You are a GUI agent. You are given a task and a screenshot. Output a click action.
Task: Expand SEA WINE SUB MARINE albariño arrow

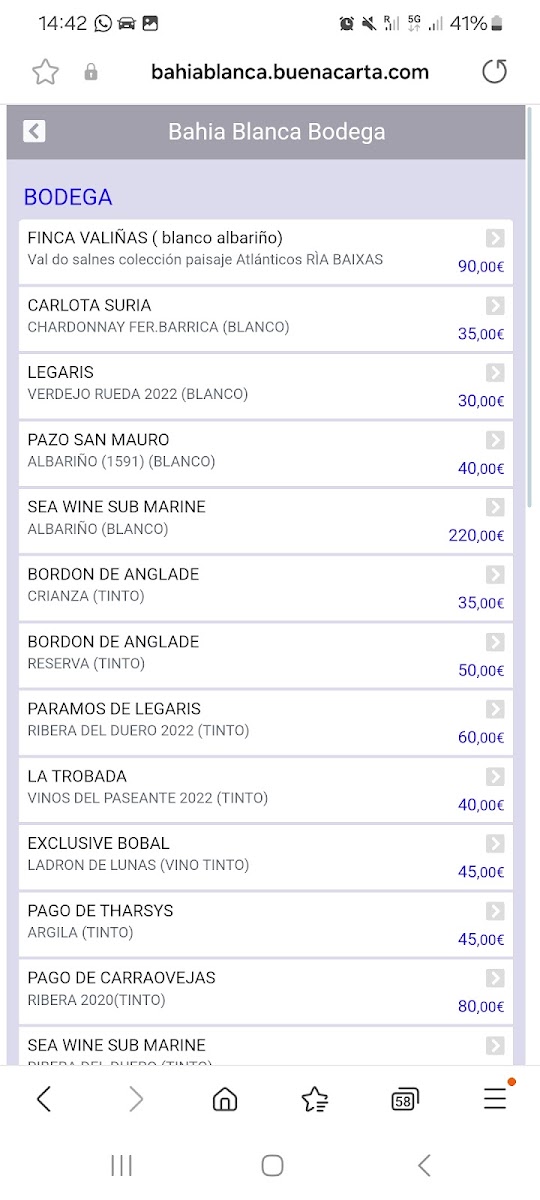pyautogui.click(x=495, y=507)
